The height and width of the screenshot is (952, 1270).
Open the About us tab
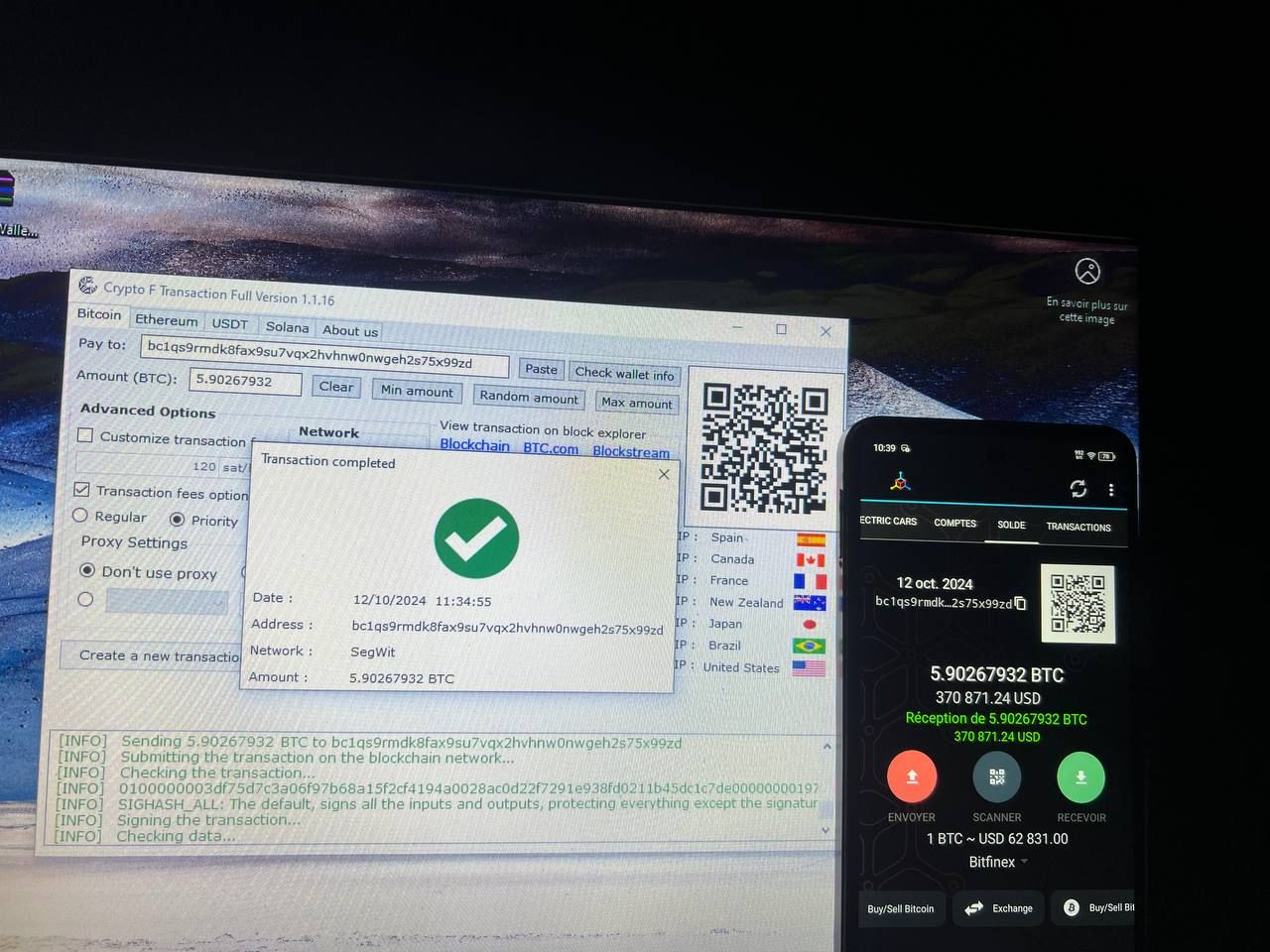pos(349,331)
